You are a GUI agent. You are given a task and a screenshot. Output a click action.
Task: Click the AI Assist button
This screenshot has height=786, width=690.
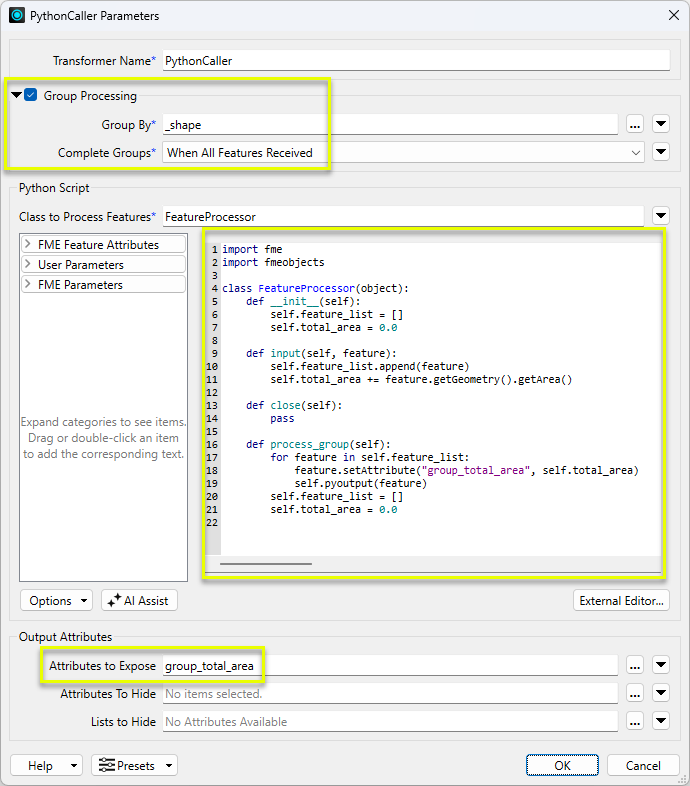tap(139, 601)
